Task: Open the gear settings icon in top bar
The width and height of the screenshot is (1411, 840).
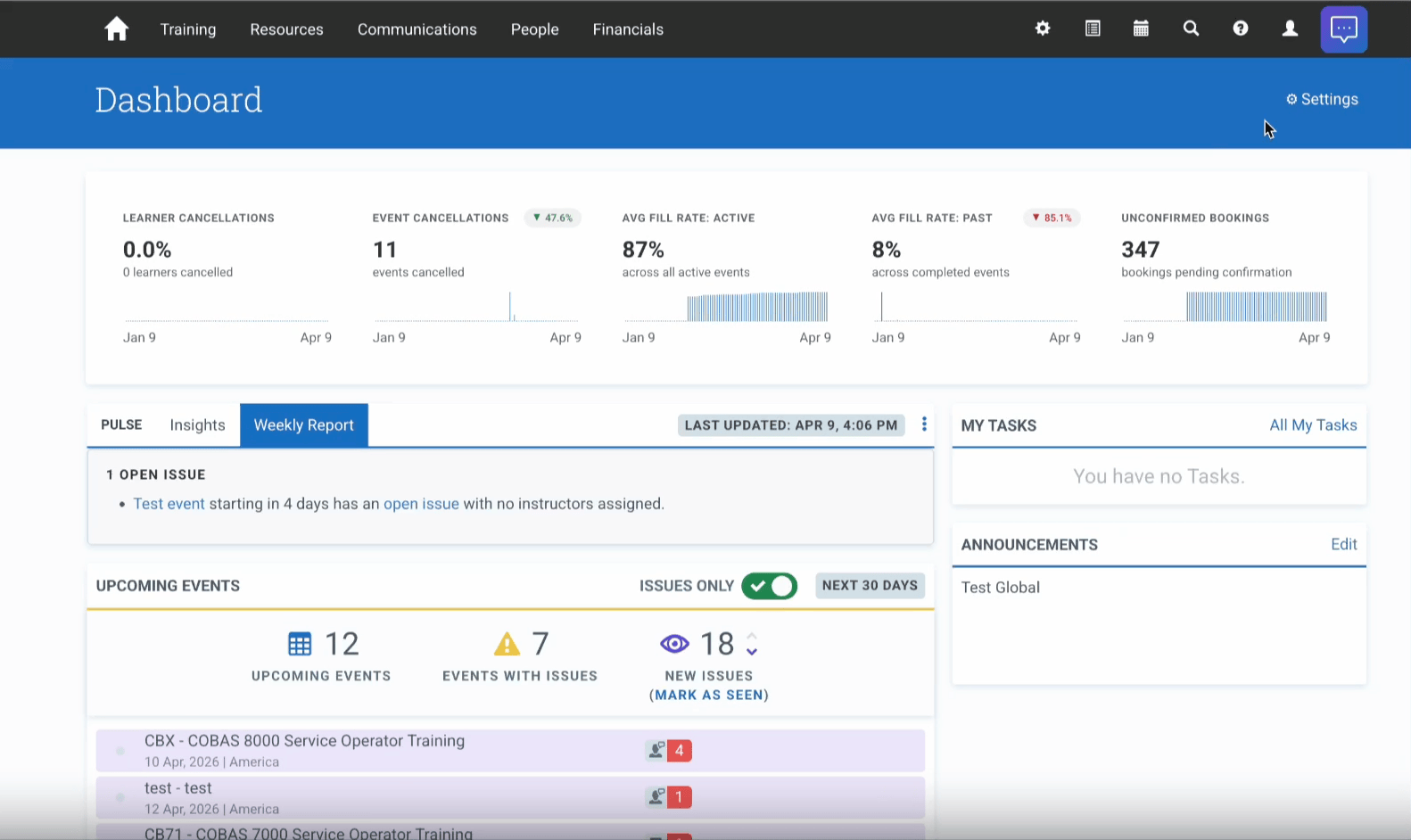Action: 1043,29
